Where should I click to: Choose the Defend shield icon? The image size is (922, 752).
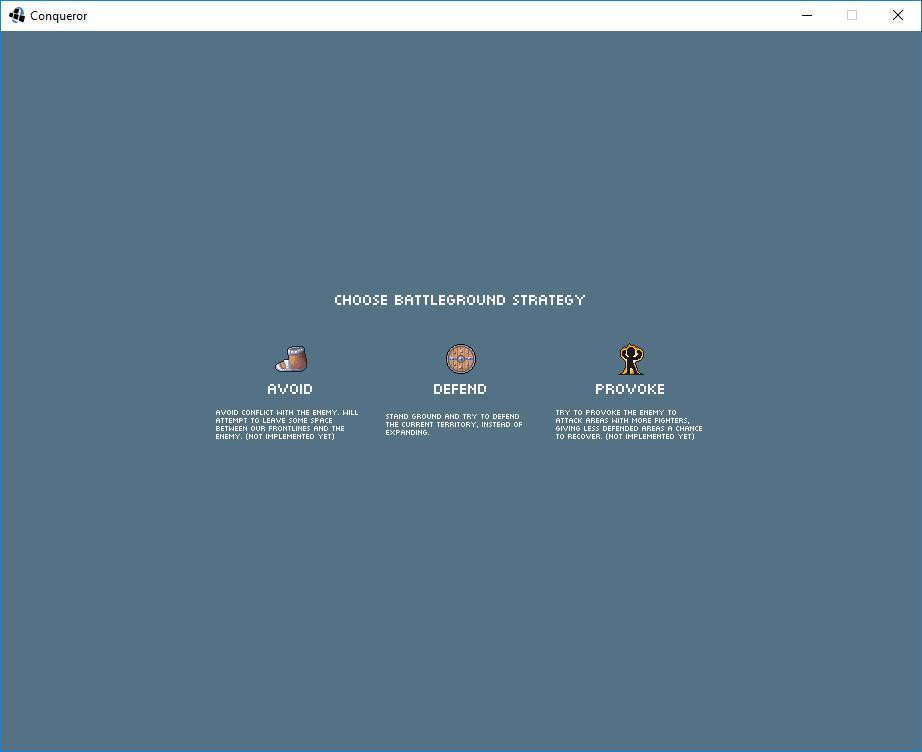[460, 359]
